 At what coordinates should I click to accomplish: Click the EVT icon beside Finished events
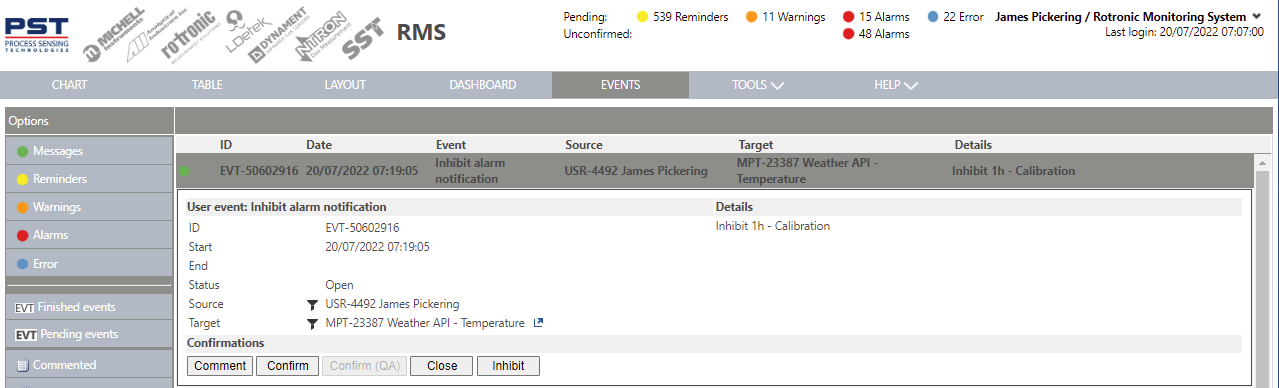(x=25, y=307)
